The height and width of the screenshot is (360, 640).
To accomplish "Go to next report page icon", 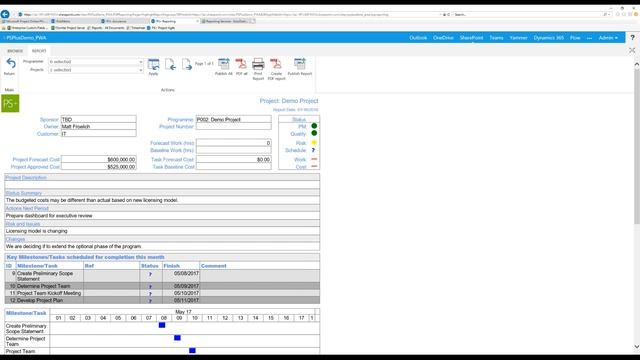I will (186, 64).
